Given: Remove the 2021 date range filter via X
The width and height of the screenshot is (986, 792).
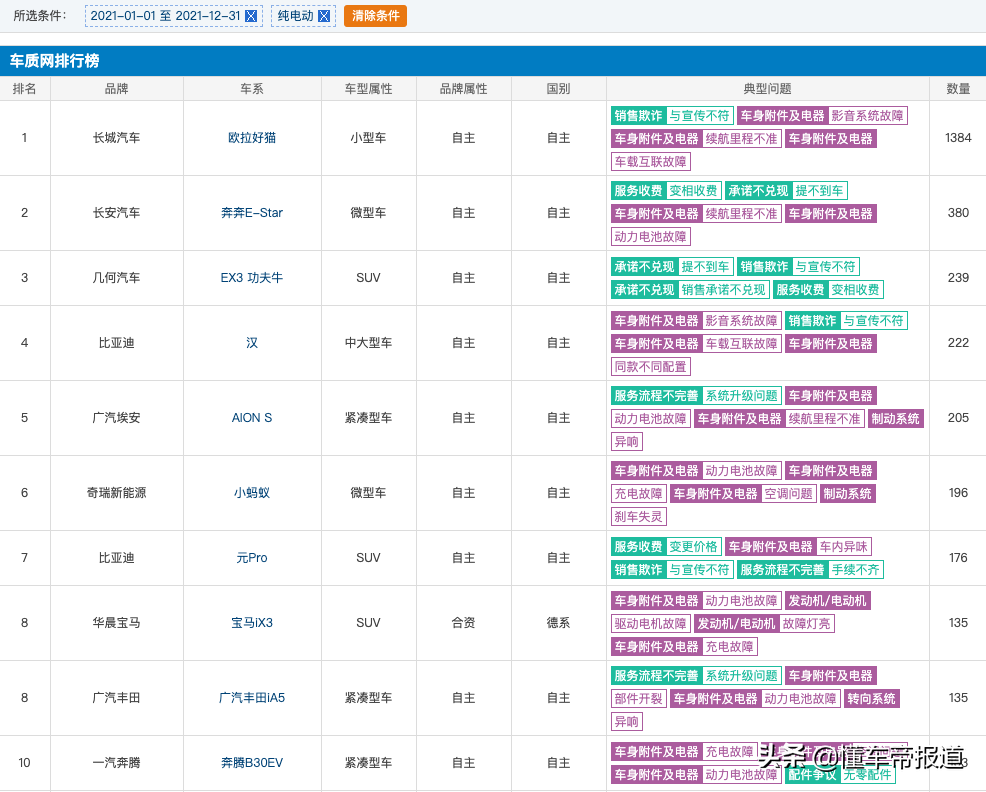Looking at the screenshot, I should click(x=251, y=16).
